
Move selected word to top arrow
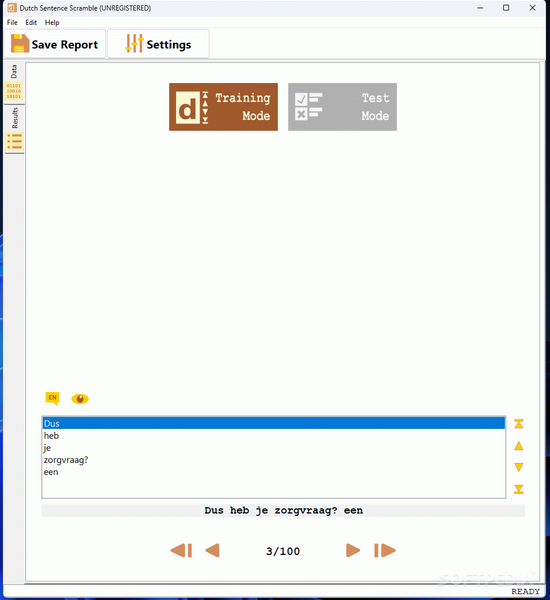click(519, 424)
